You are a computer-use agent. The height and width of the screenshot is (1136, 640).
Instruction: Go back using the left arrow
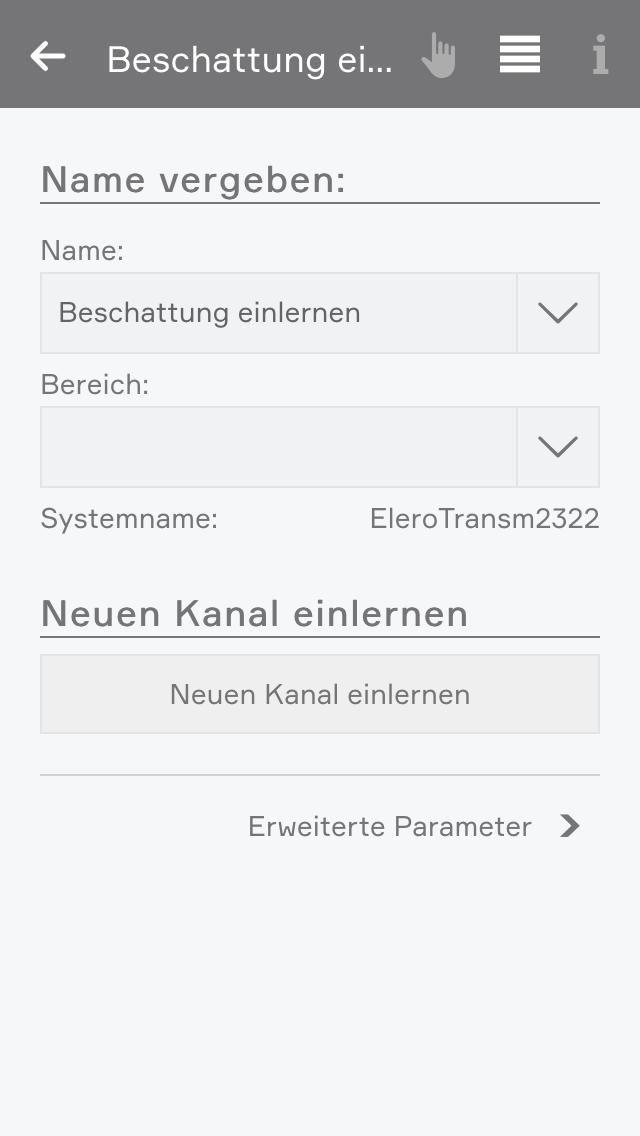tap(48, 56)
